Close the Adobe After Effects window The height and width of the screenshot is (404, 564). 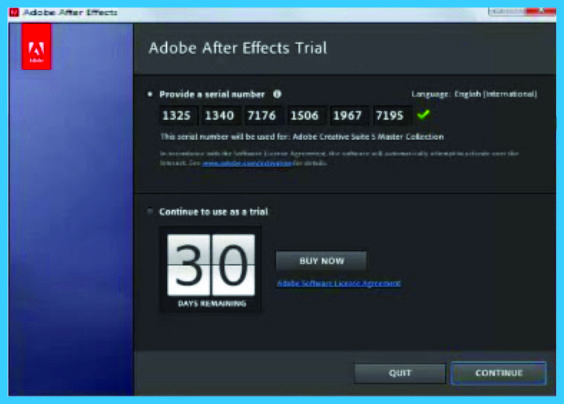[541, 12]
